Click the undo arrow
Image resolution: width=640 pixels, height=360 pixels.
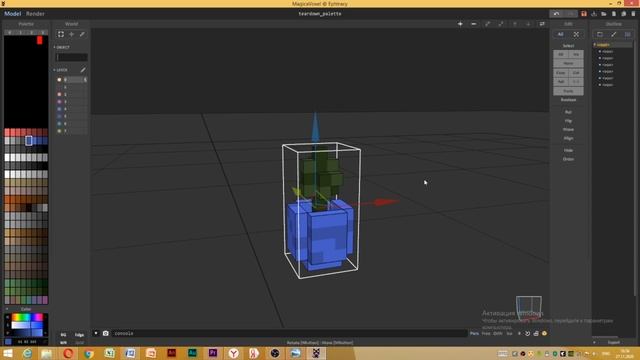pyautogui.click(x=556, y=14)
